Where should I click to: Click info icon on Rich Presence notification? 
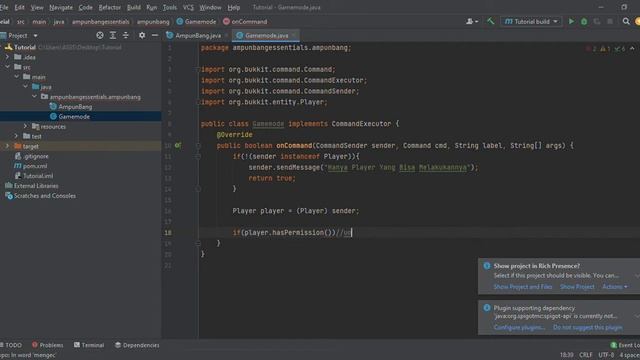[x=487, y=266]
